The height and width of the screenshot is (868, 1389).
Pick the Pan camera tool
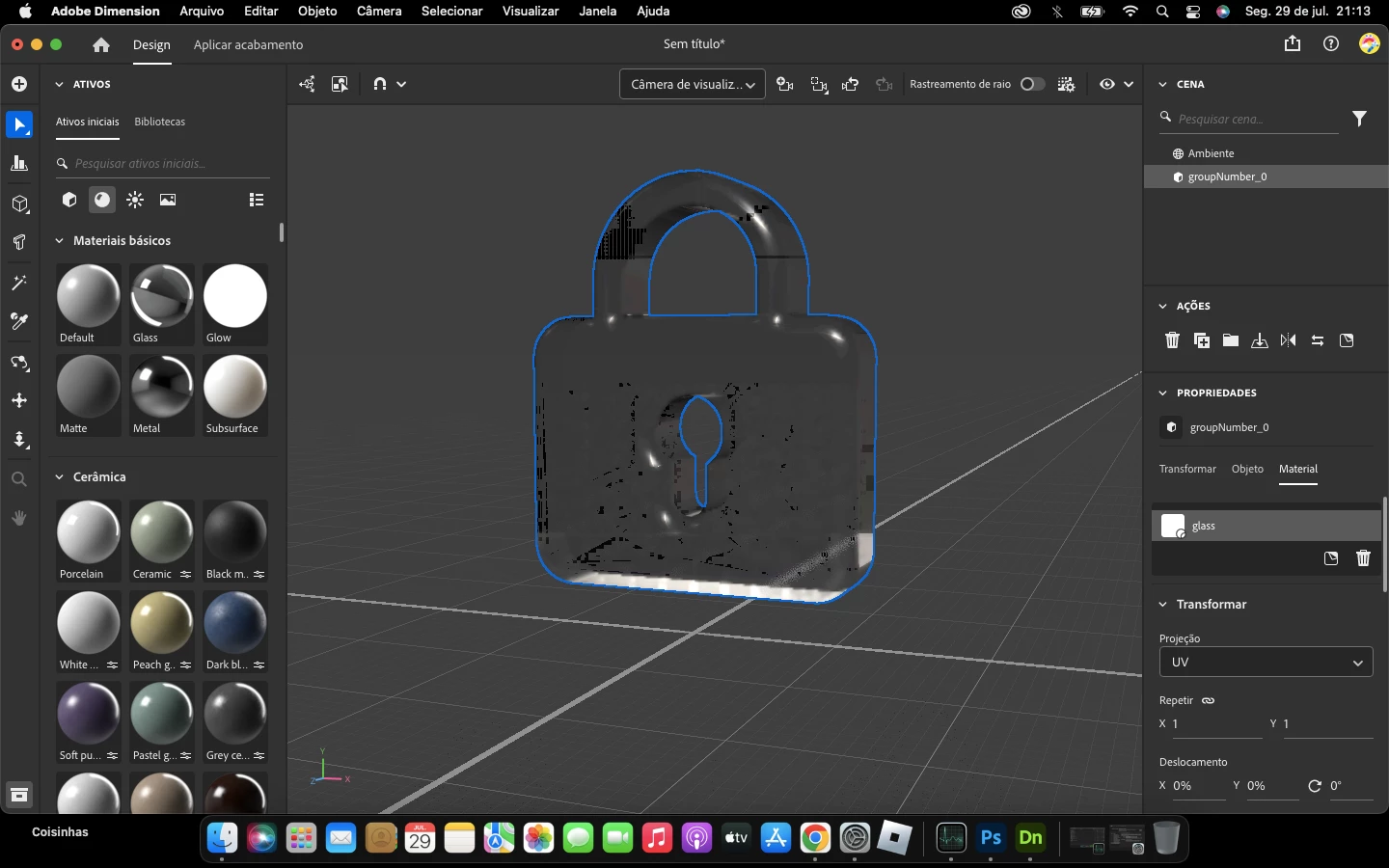[x=19, y=400]
